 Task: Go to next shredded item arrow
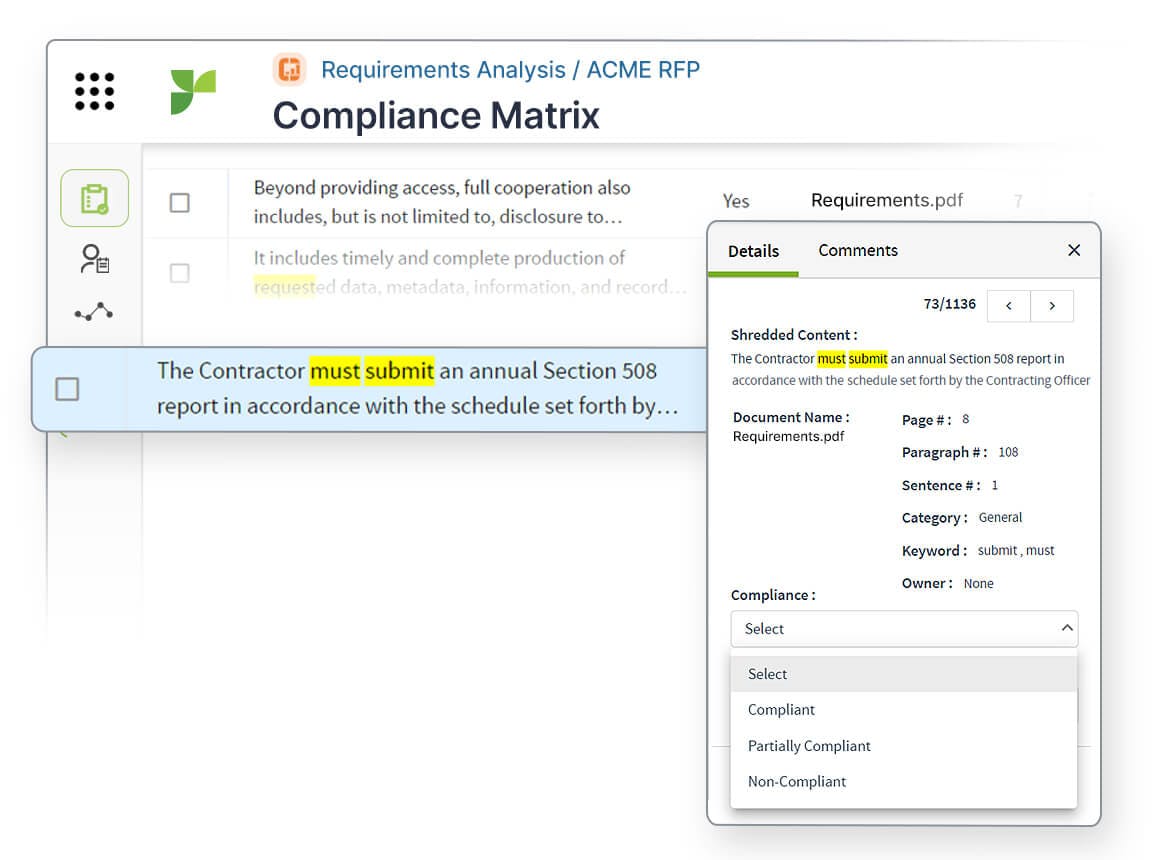point(1052,306)
